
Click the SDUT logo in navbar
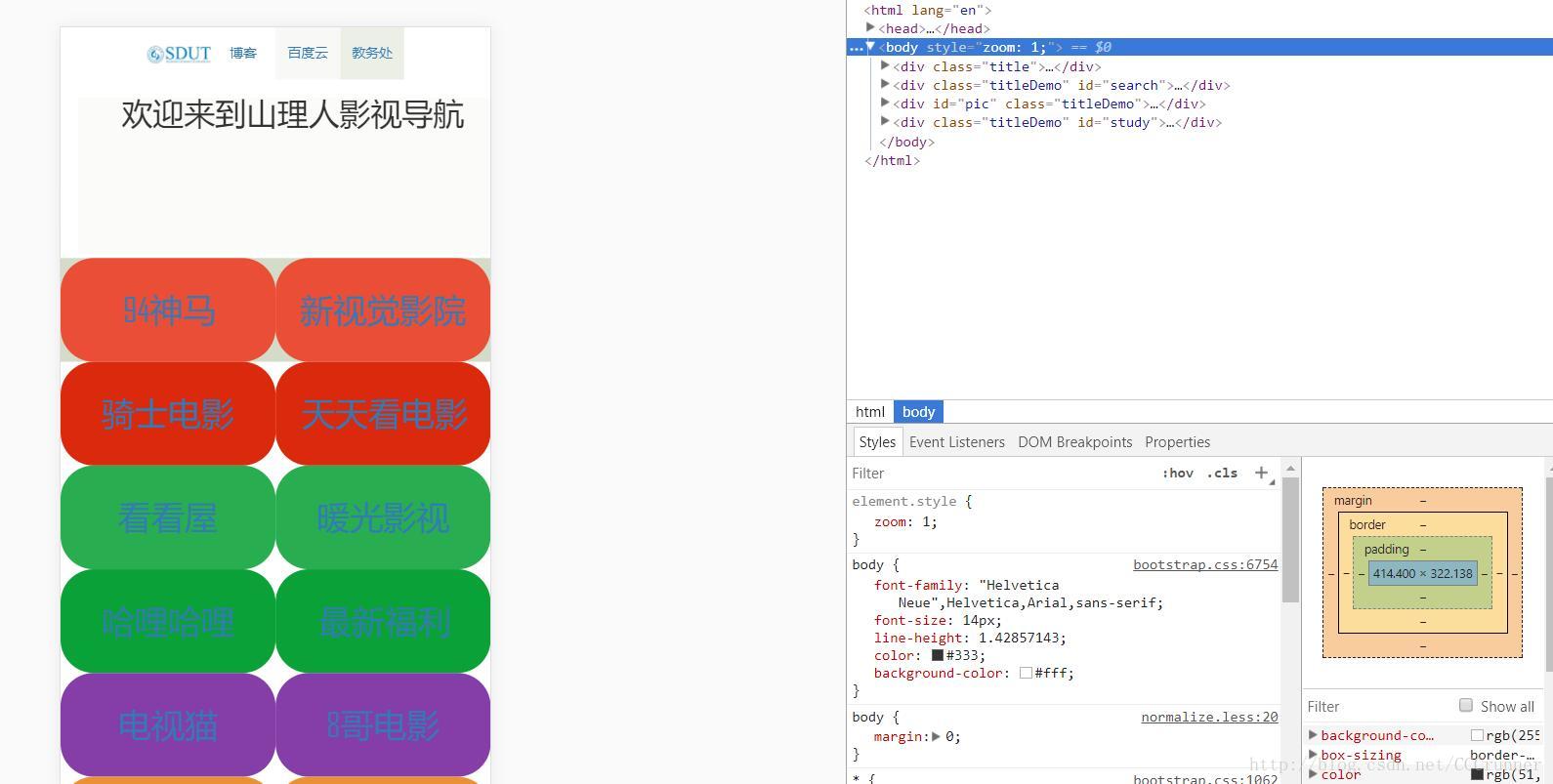(x=179, y=54)
